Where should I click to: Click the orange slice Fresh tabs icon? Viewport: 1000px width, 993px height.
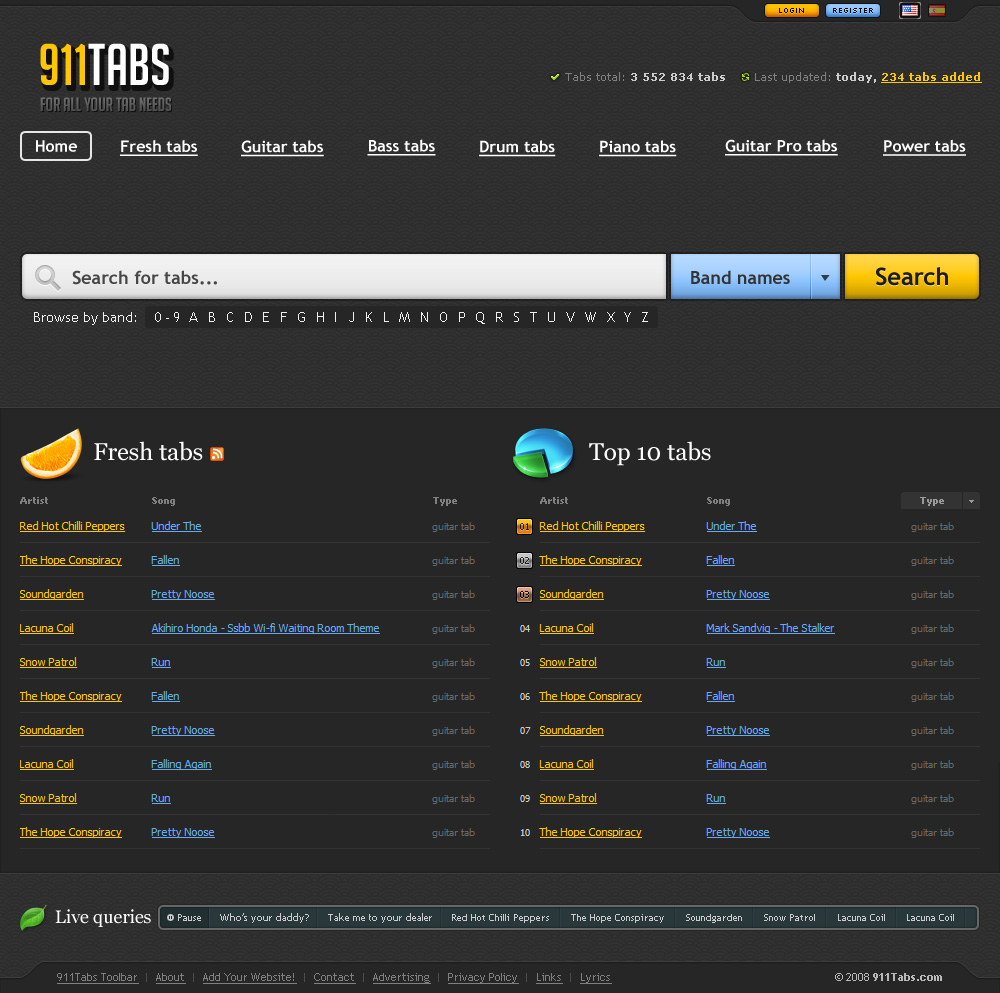tap(52, 453)
